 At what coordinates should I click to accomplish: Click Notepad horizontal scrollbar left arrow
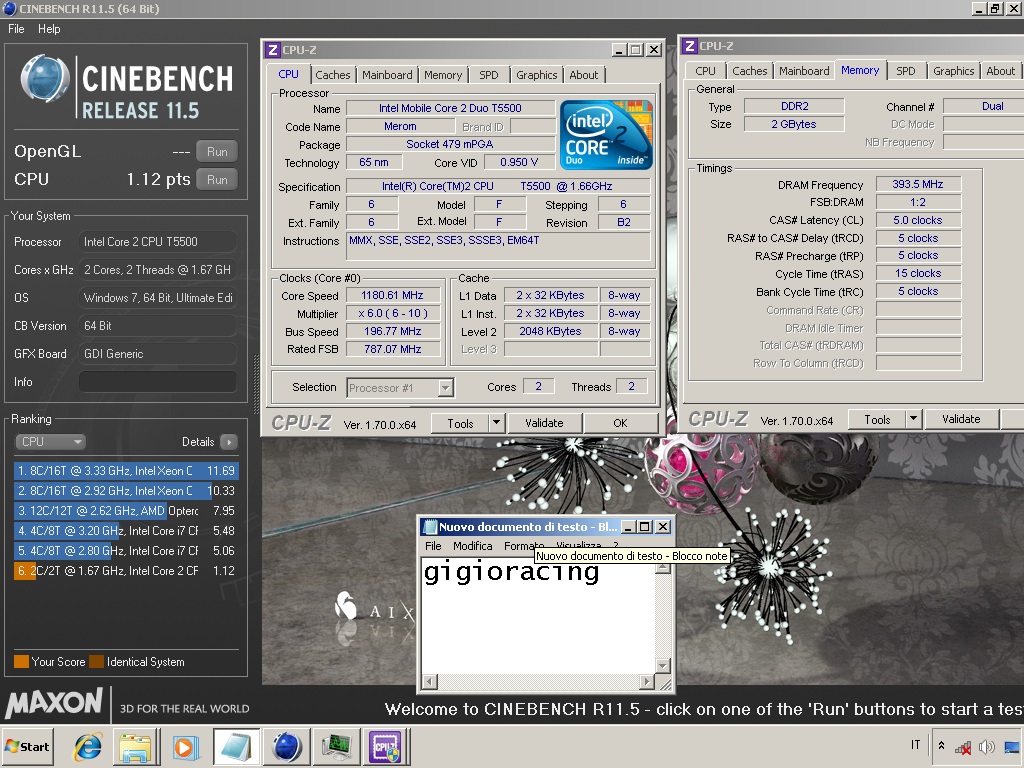coord(429,682)
